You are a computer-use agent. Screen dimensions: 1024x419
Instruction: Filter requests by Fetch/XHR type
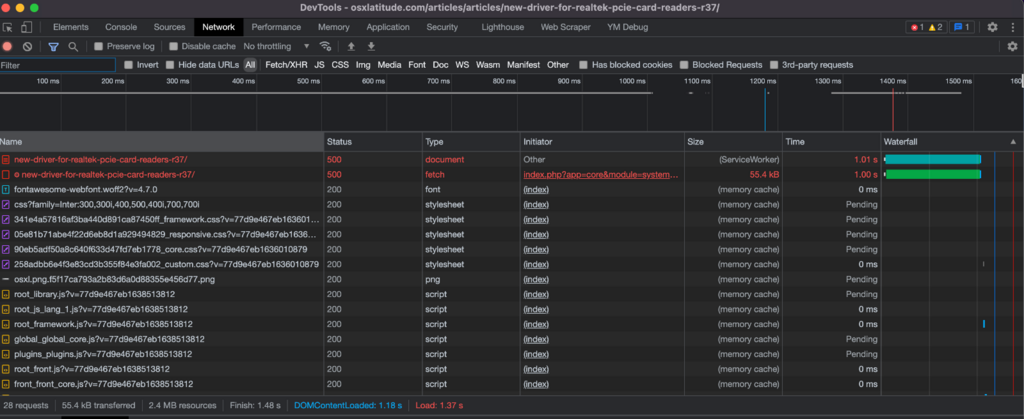click(286, 65)
